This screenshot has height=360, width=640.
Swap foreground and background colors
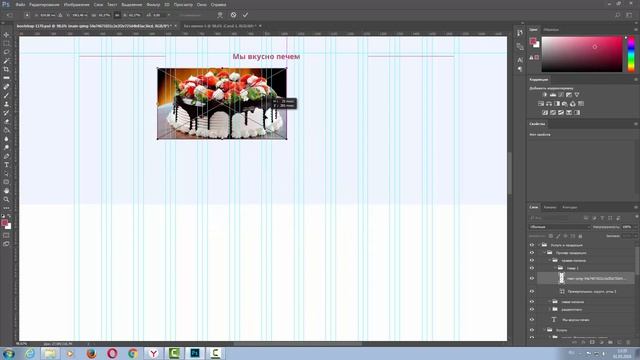coord(9,216)
